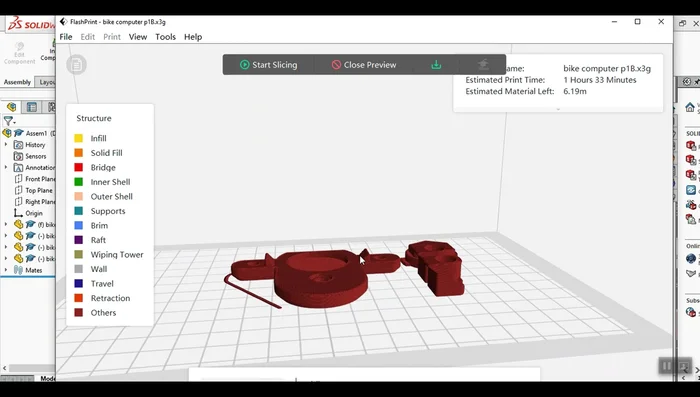
Task: Expand the info panel chevron below material left
Action: [x=558, y=109]
